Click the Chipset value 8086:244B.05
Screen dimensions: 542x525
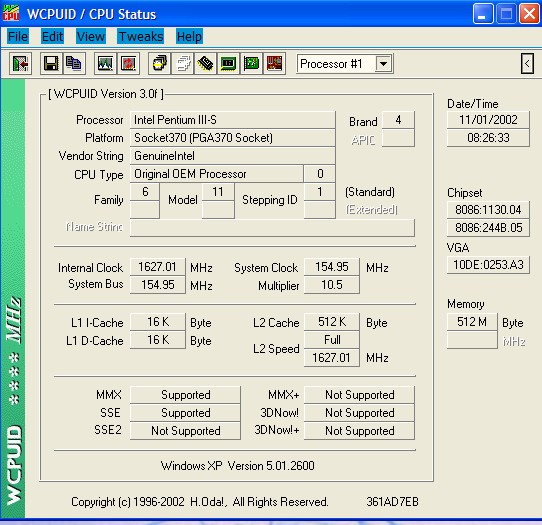[488, 228]
